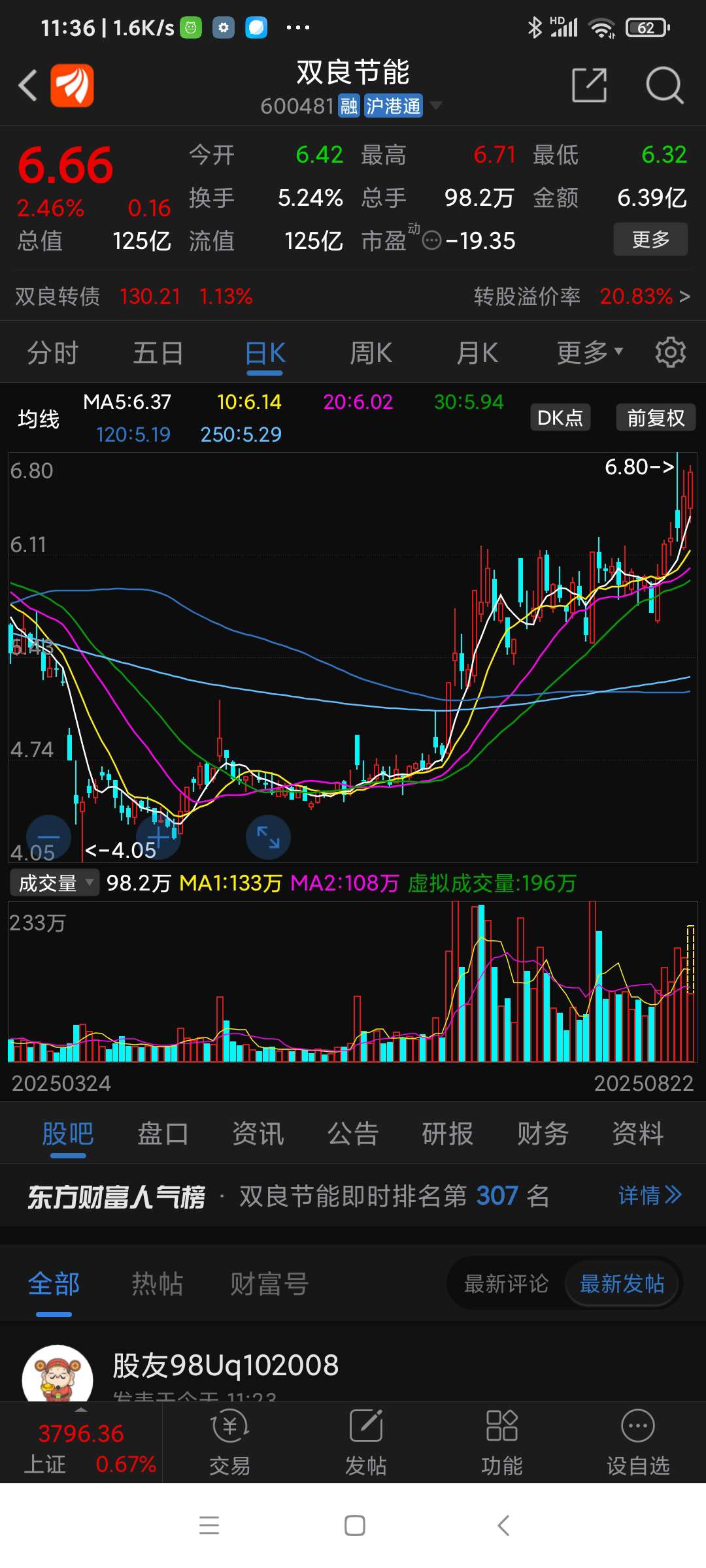Zoom in chart with plus button
The height and width of the screenshot is (1568, 706).
click(x=158, y=837)
